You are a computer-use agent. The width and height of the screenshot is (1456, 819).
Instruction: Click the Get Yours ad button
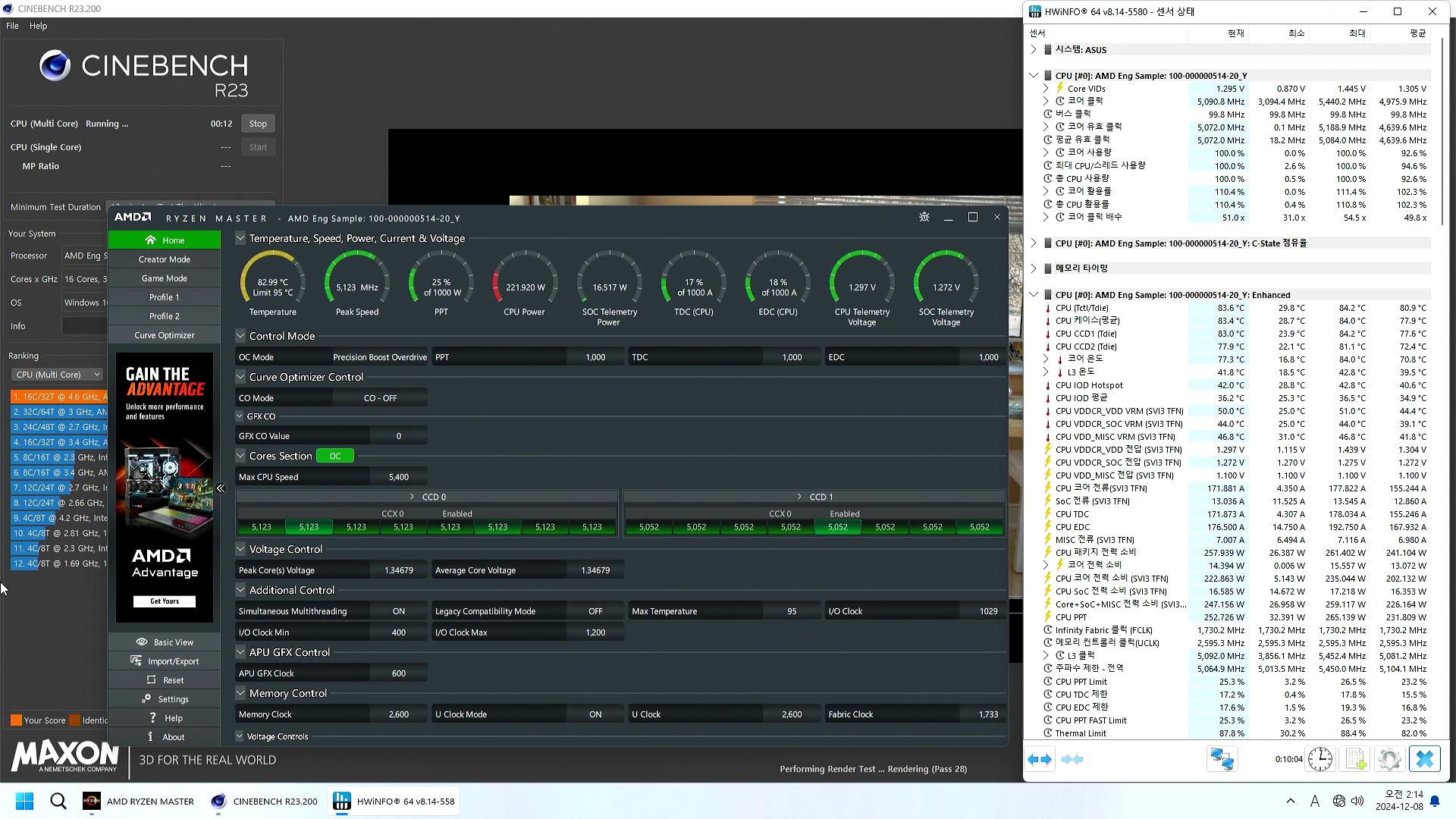coord(165,601)
